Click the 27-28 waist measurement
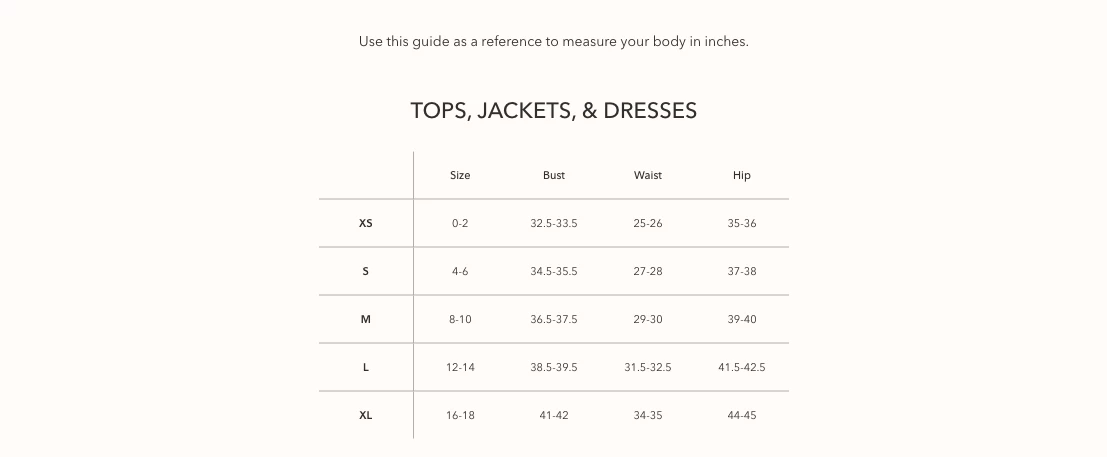 648,271
